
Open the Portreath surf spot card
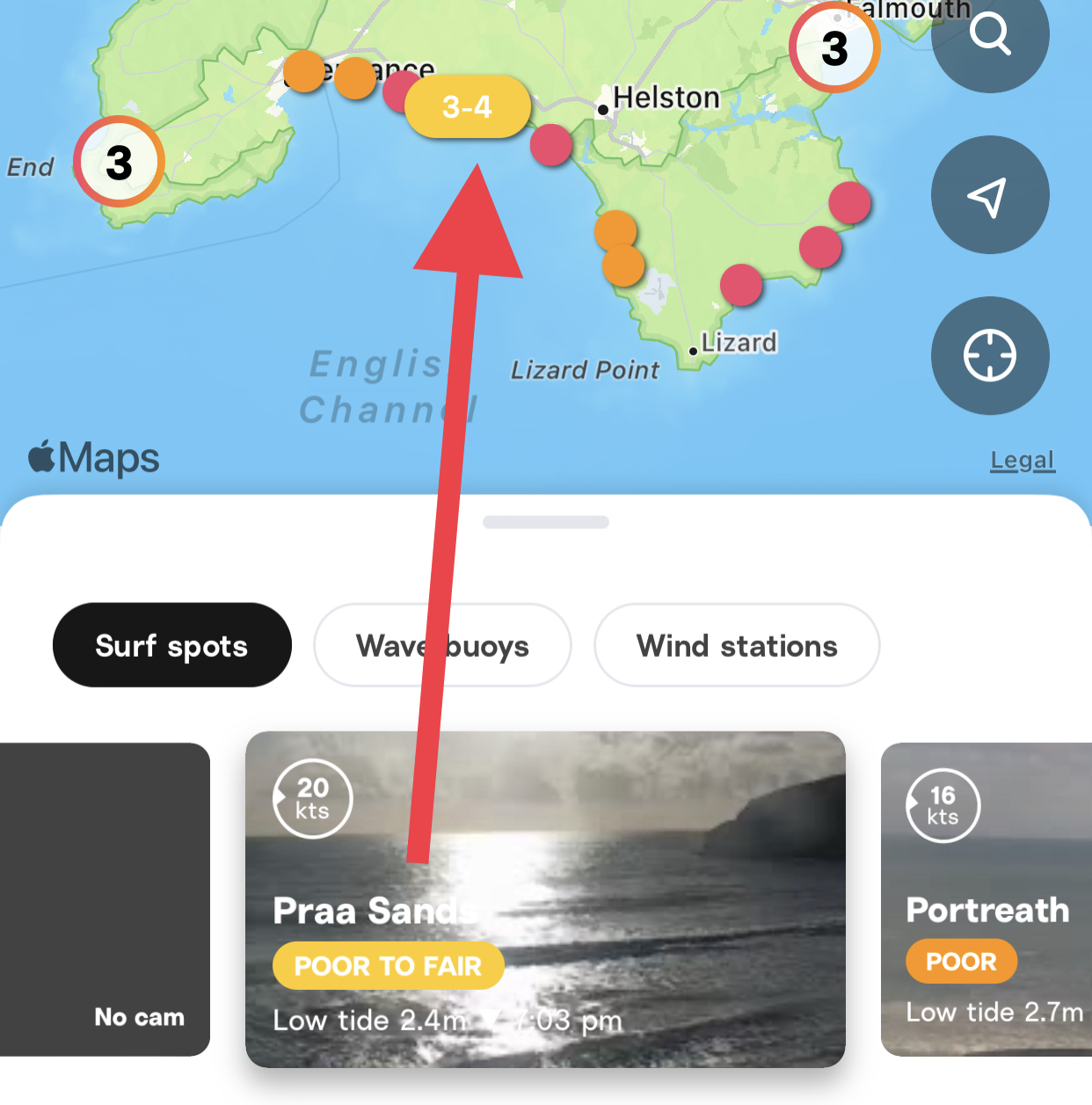pyautogui.click(x=986, y=899)
